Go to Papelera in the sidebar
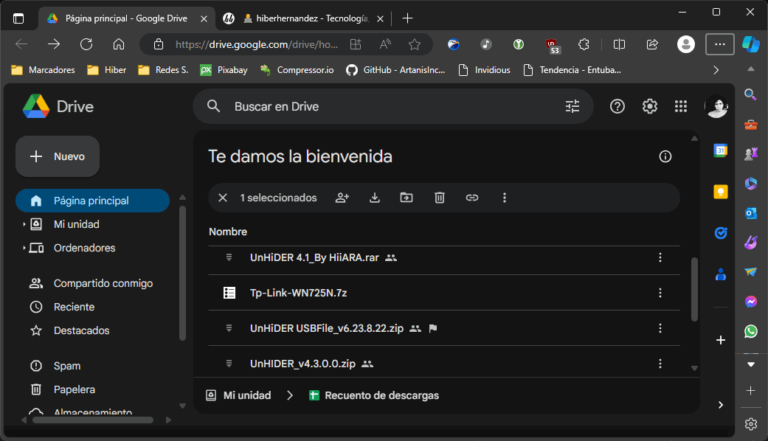 [x=74, y=389]
